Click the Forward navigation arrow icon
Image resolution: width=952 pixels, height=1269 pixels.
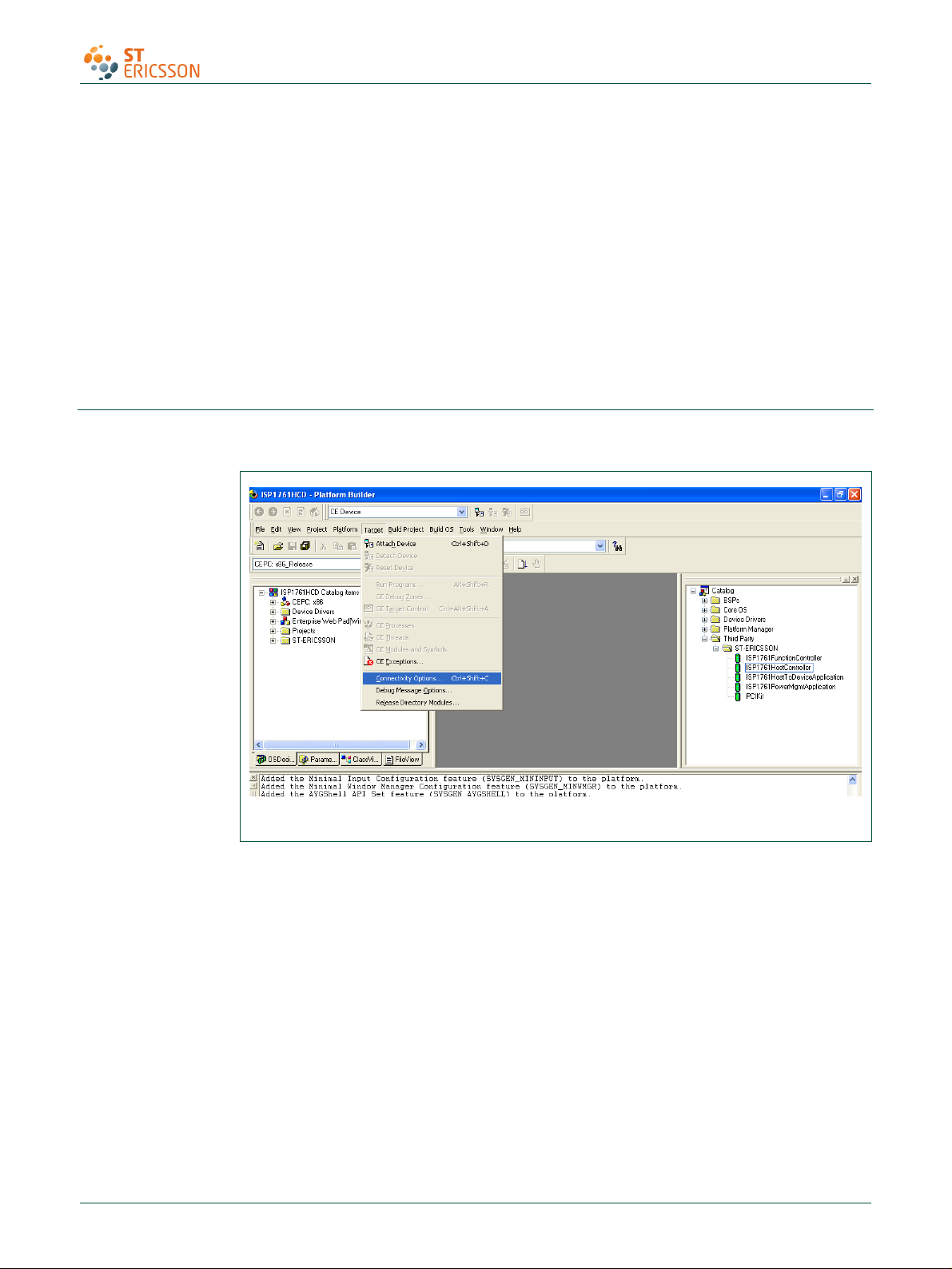(273, 512)
